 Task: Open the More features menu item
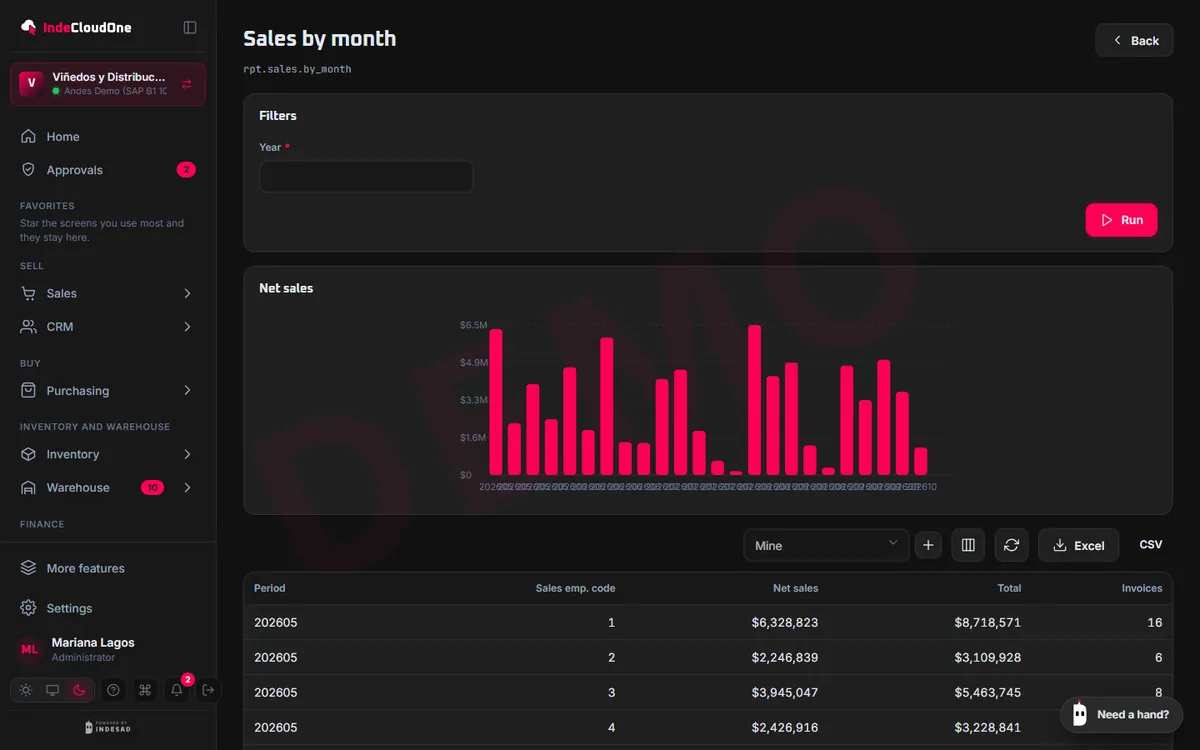coord(108,568)
